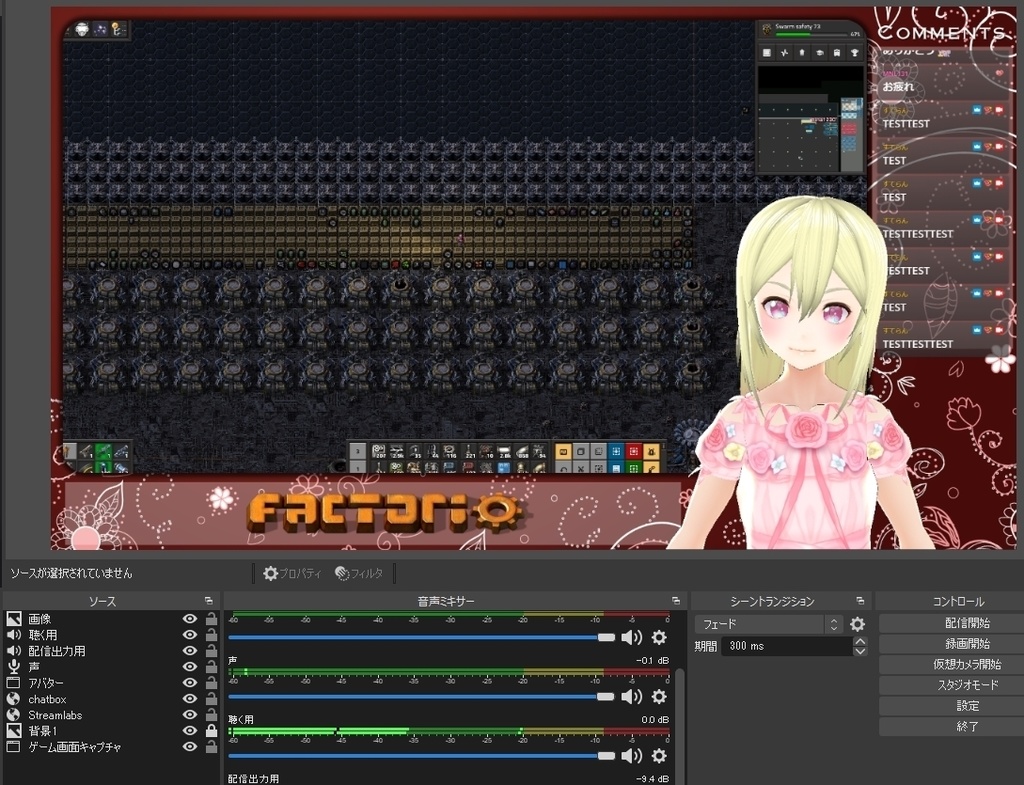This screenshot has height=785, width=1024.
Task: Lock the Streamlabs source
Action: point(212,714)
